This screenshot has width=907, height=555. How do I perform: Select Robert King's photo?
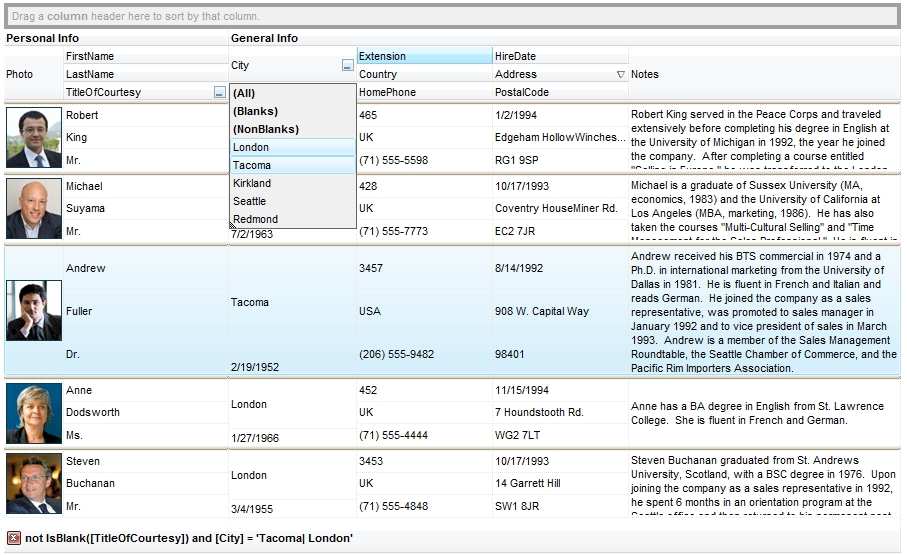33,138
